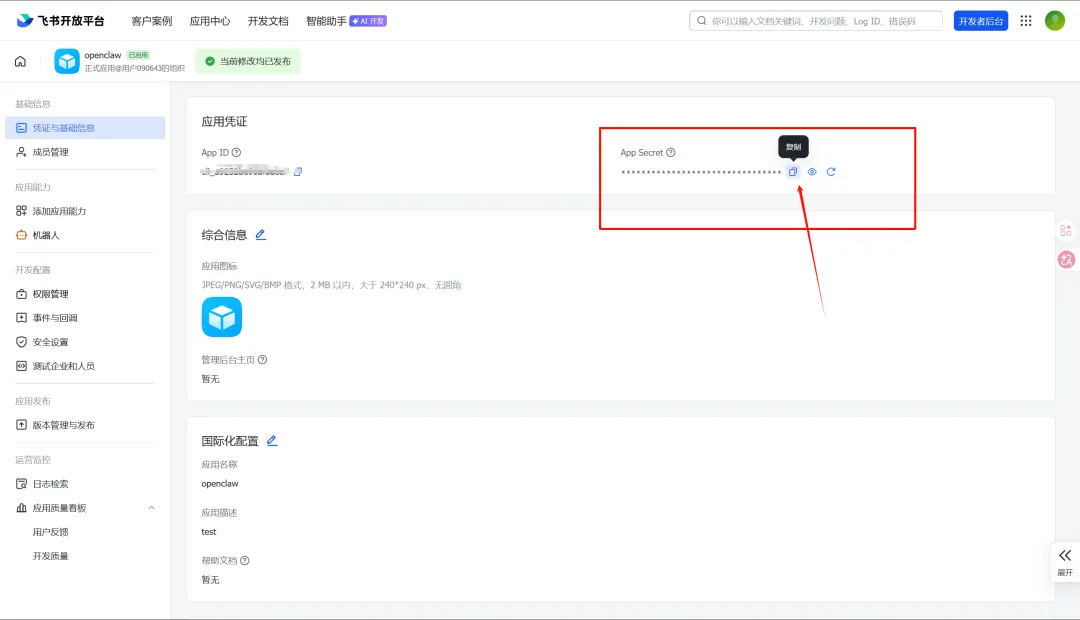This screenshot has height=620, width=1080.
Task: Click the masked App Secret value
Action: [x=700, y=172]
